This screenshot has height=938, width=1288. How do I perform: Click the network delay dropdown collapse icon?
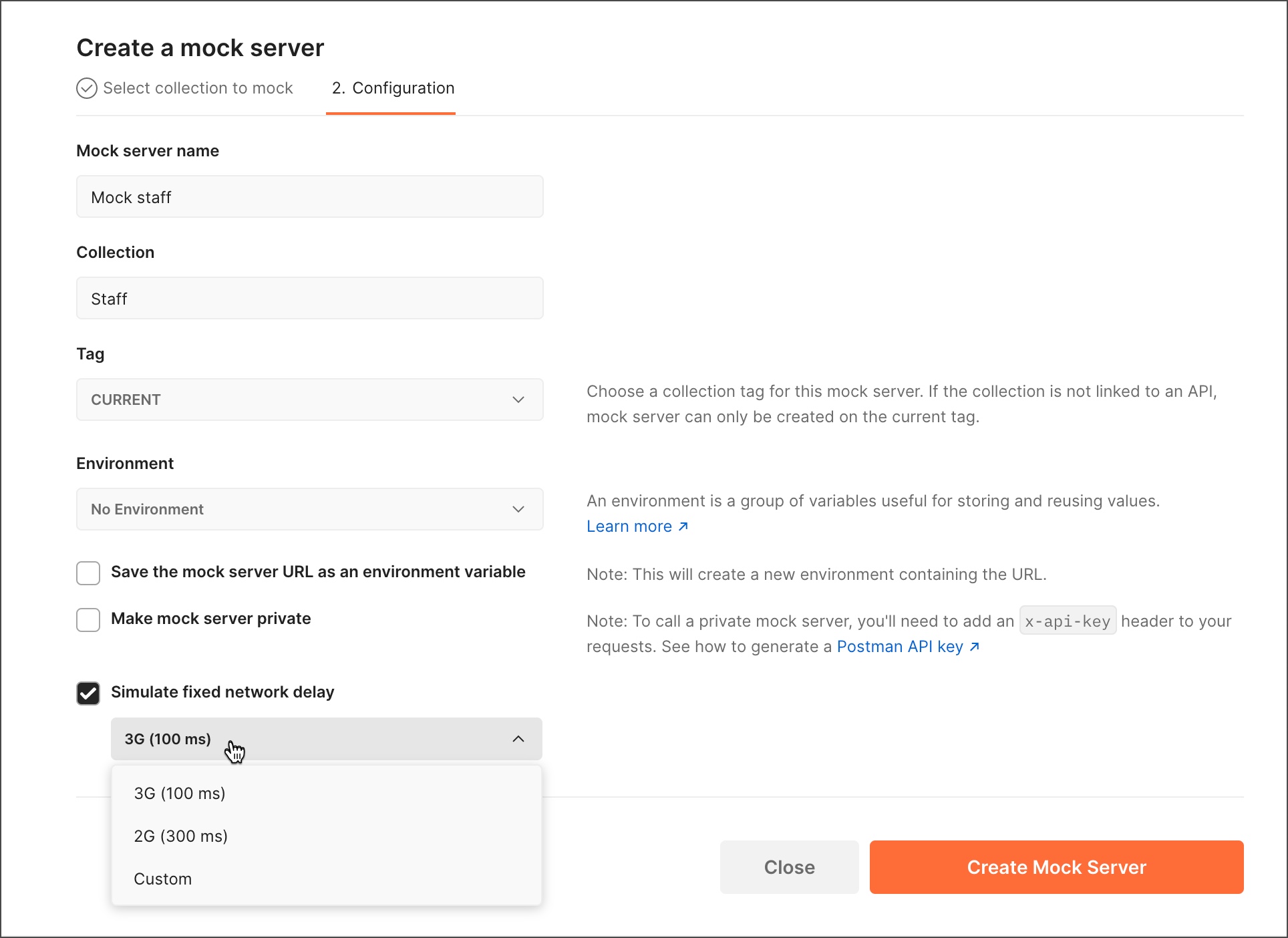(518, 739)
